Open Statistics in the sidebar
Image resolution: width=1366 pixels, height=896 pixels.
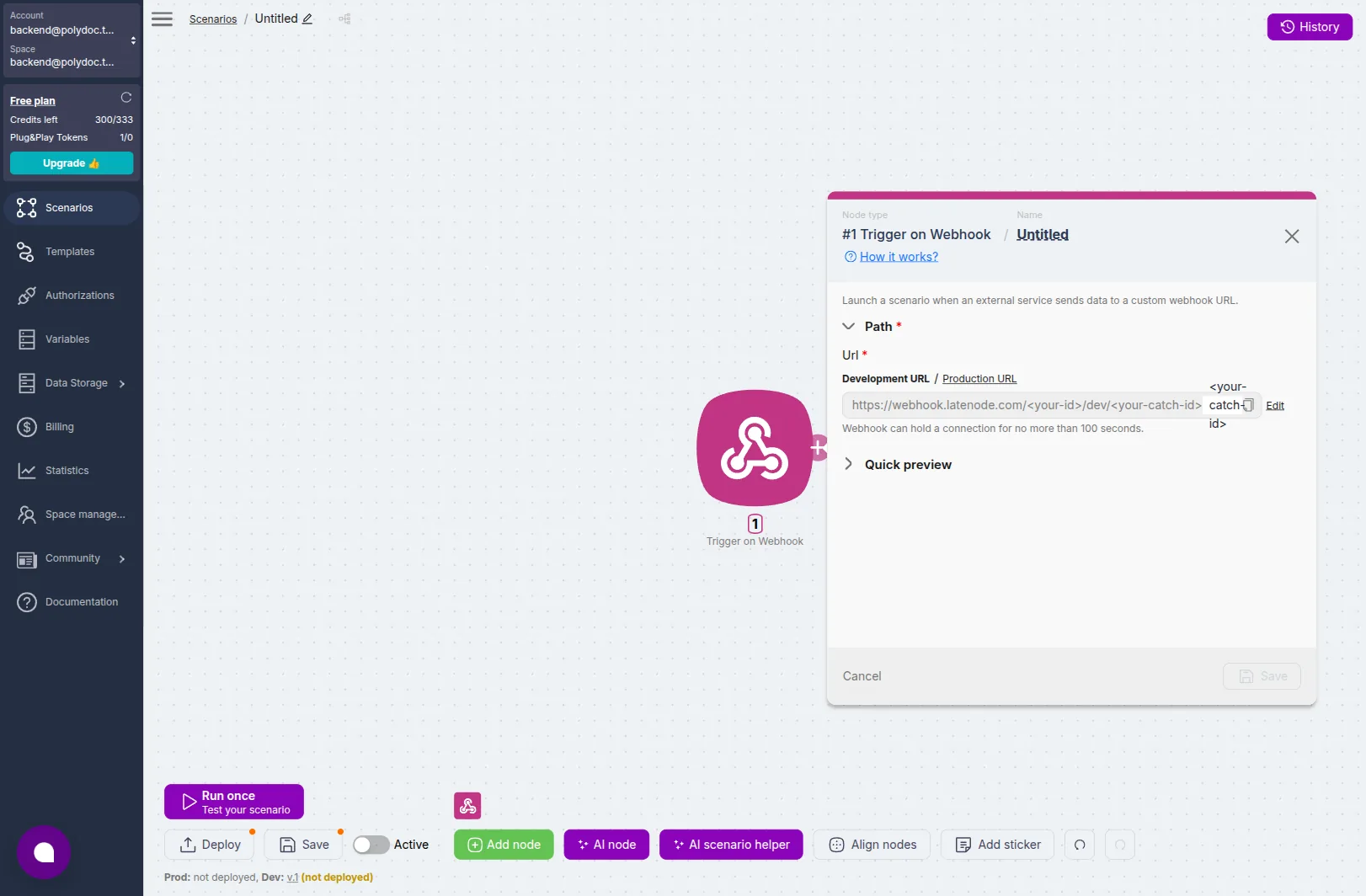pos(72,471)
